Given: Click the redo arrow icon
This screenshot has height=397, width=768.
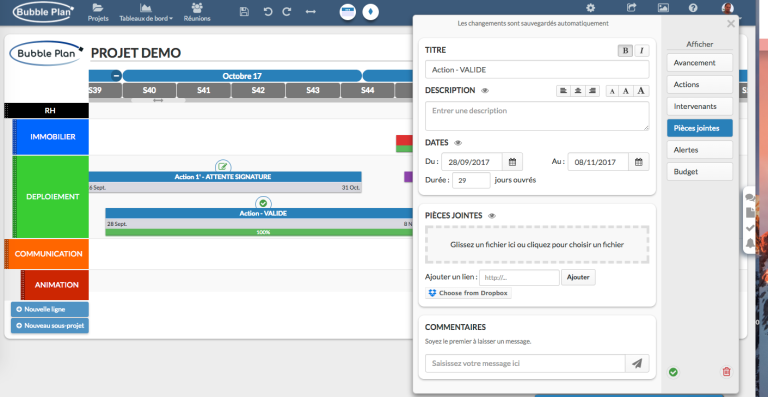Looking at the screenshot, I should 287,12.
